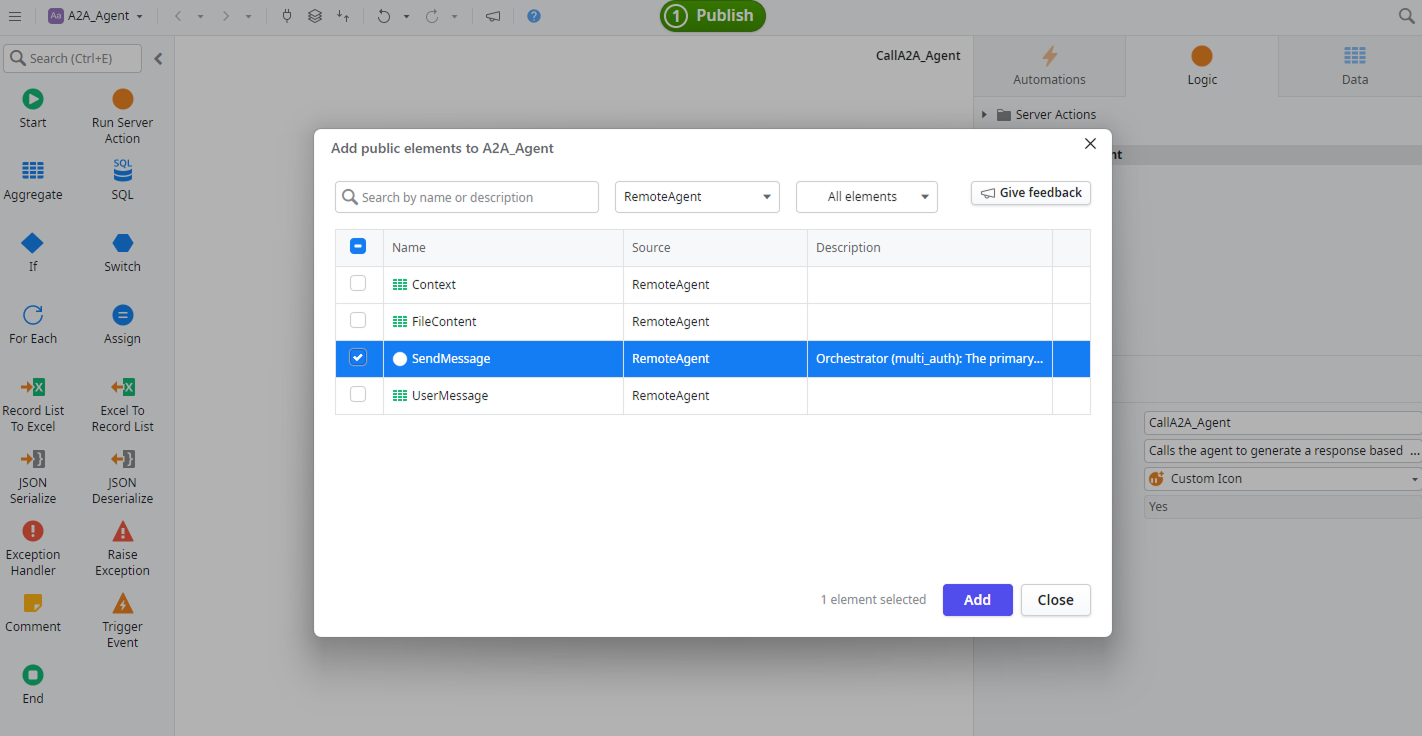Select the Switch tool
This screenshot has width=1422, height=736.
click(x=122, y=252)
